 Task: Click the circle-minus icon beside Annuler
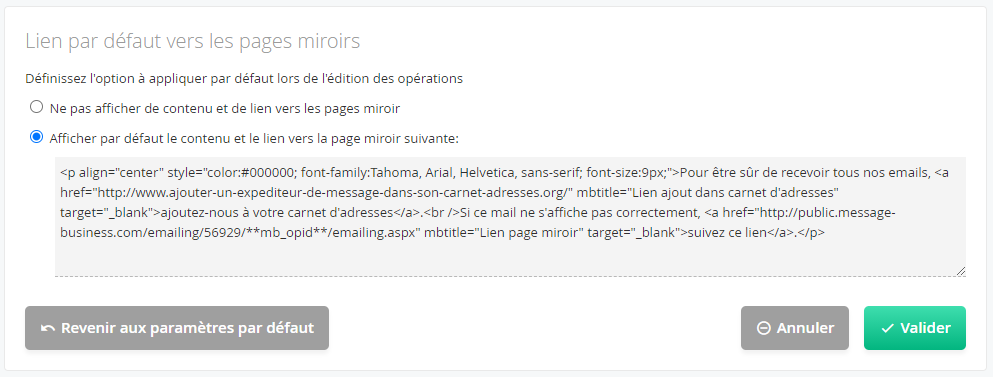[764, 328]
